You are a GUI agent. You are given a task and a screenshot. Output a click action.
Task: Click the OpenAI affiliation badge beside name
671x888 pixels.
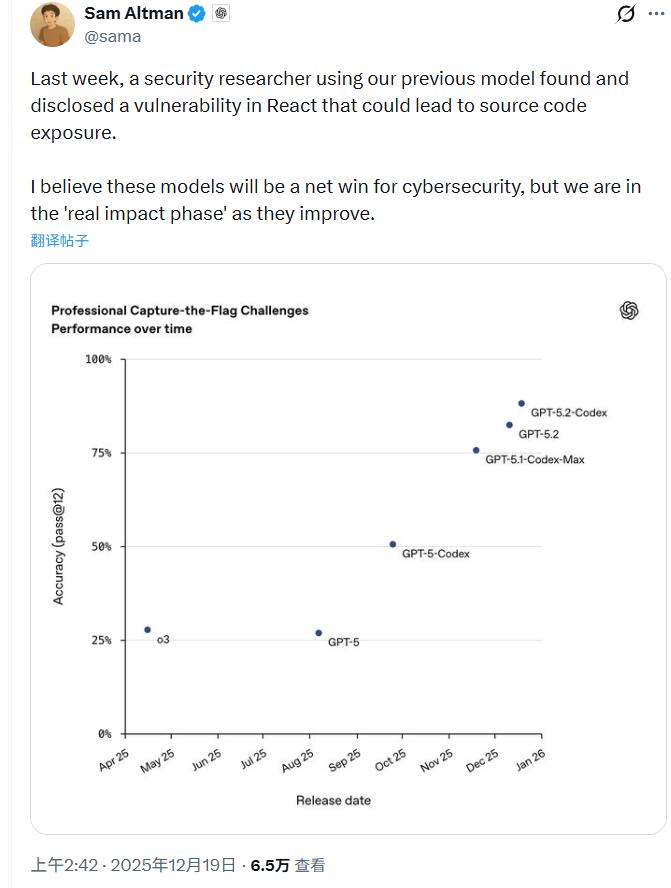[221, 14]
